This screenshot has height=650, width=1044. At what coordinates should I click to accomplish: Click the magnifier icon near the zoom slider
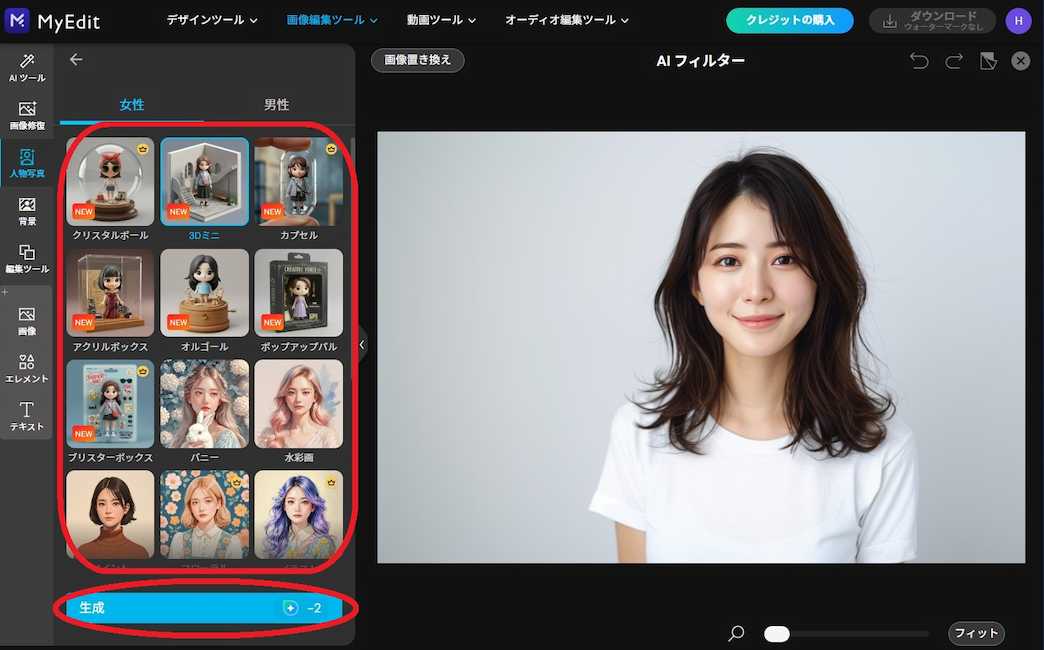tap(736, 633)
